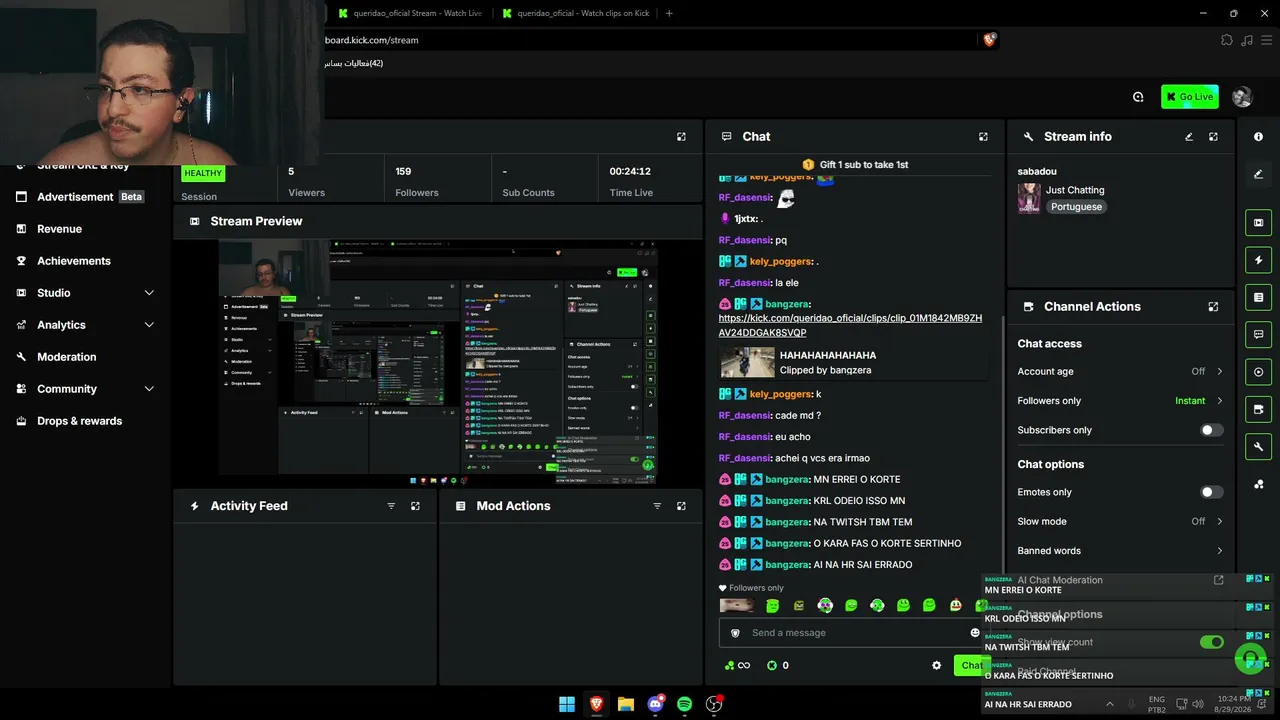Viewport: 1280px width, 720px height.
Task: Expand the Mod Actions panel
Action: (x=681, y=506)
